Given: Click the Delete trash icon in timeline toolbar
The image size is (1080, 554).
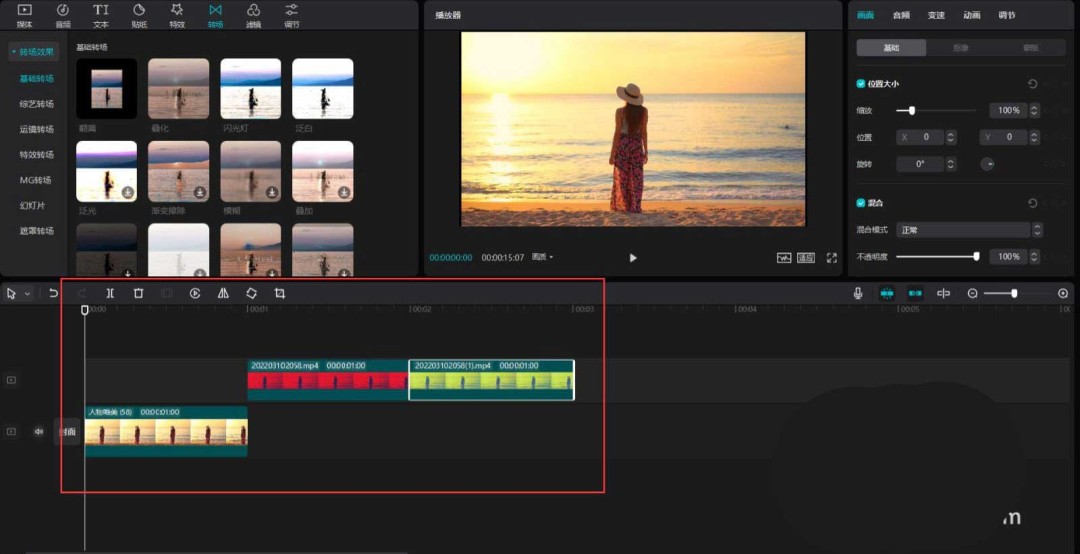Looking at the screenshot, I should pyautogui.click(x=138, y=293).
